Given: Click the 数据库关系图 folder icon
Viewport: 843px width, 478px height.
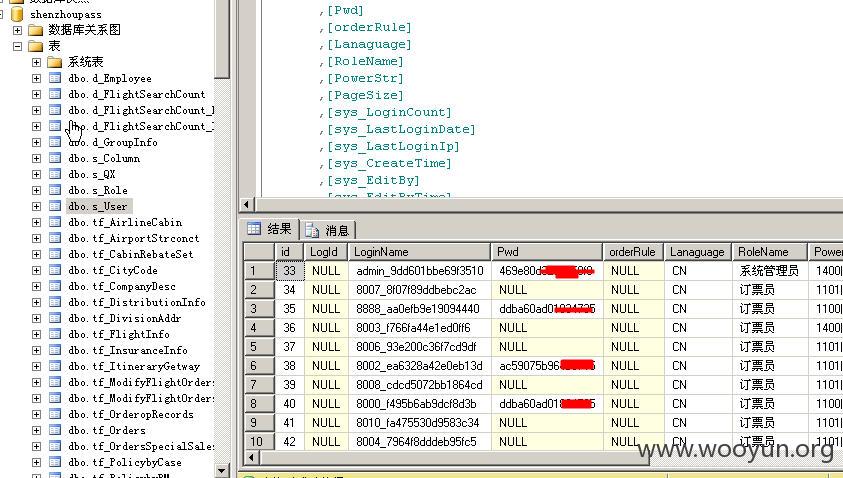Looking at the screenshot, I should [x=35, y=30].
